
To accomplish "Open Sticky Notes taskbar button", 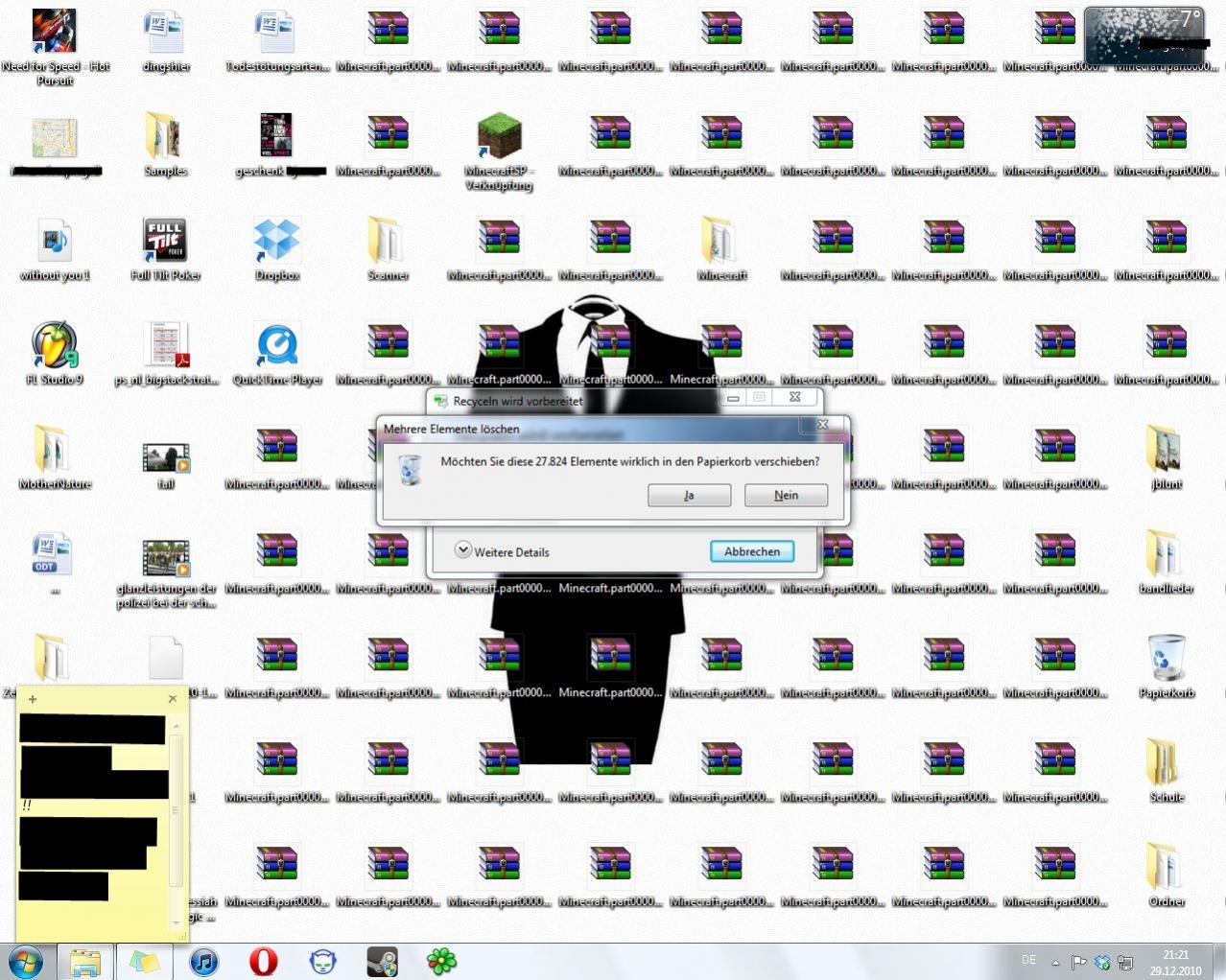I will pos(145,961).
